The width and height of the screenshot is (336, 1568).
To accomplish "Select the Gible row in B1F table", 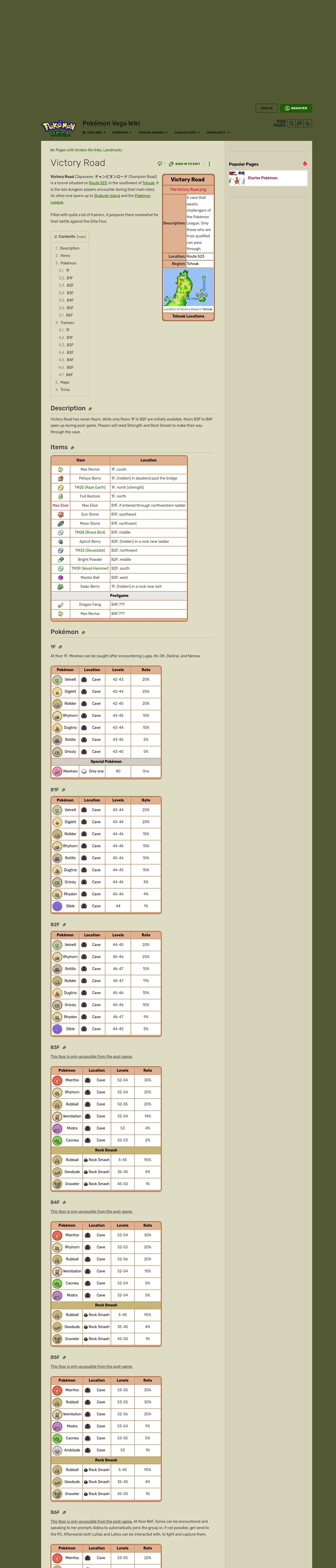I will pyautogui.click(x=106, y=906).
